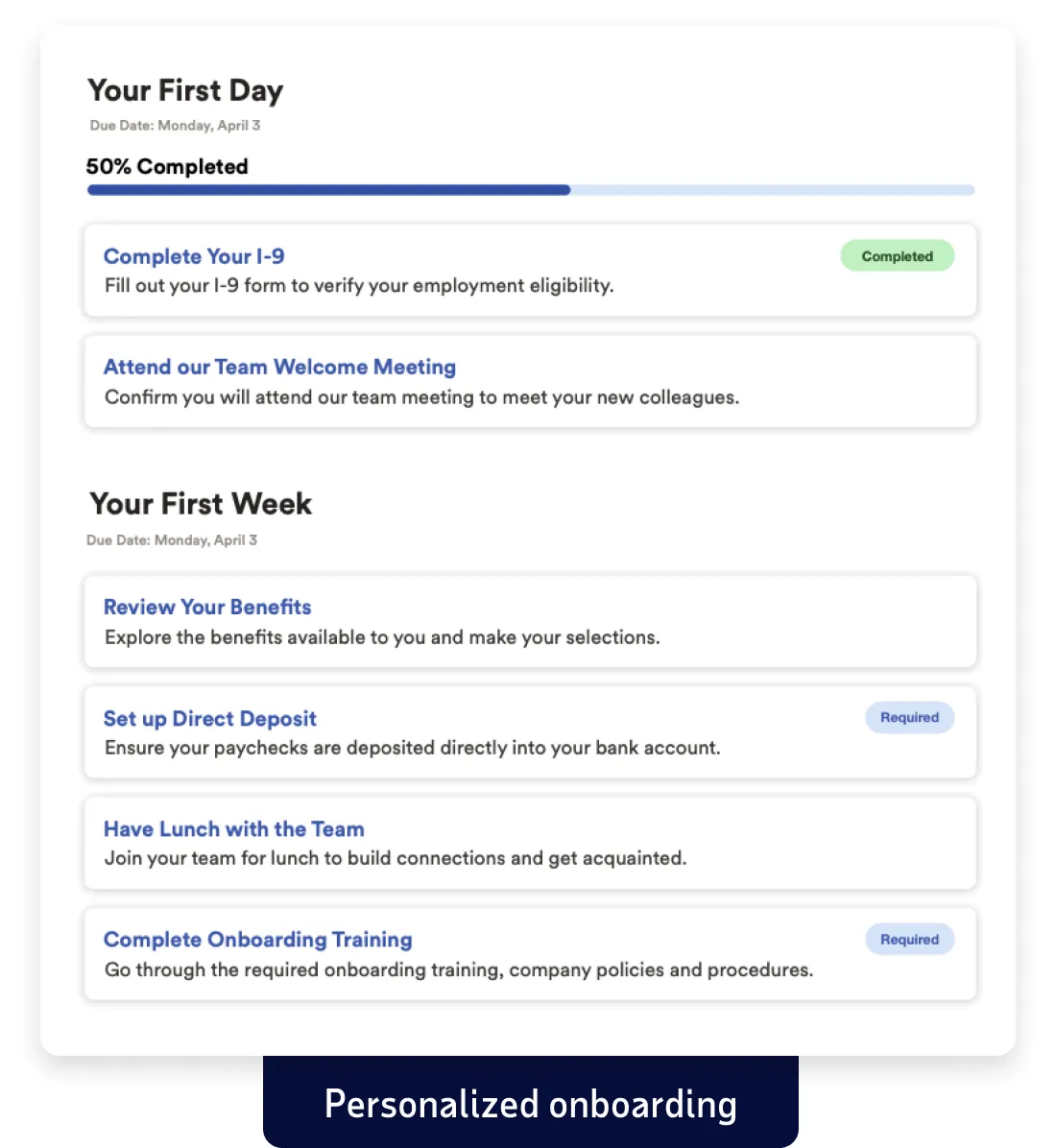Select the Your First Week heading
This screenshot has width=1056, height=1148.
click(201, 504)
